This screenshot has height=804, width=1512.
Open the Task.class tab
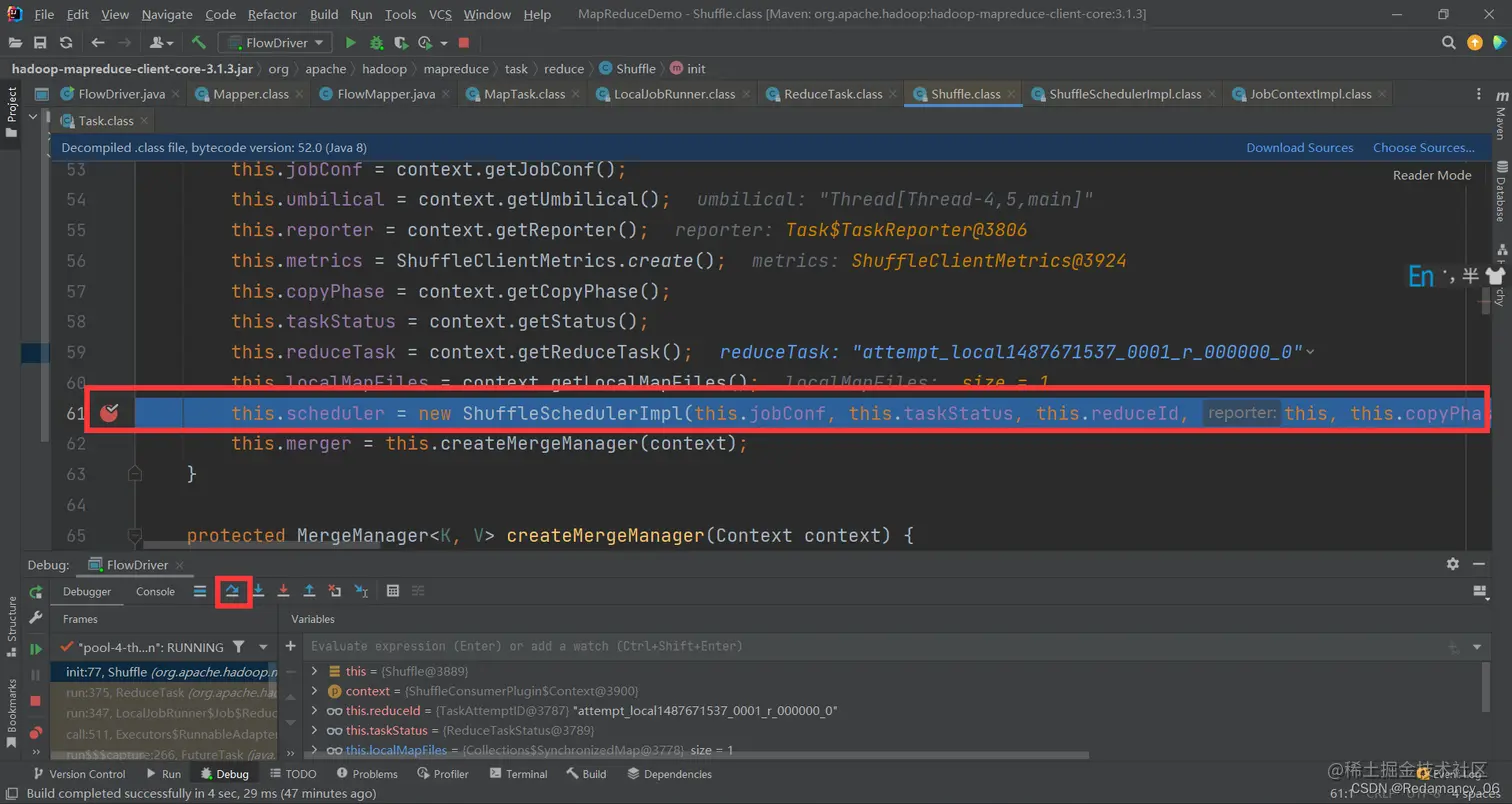106,121
